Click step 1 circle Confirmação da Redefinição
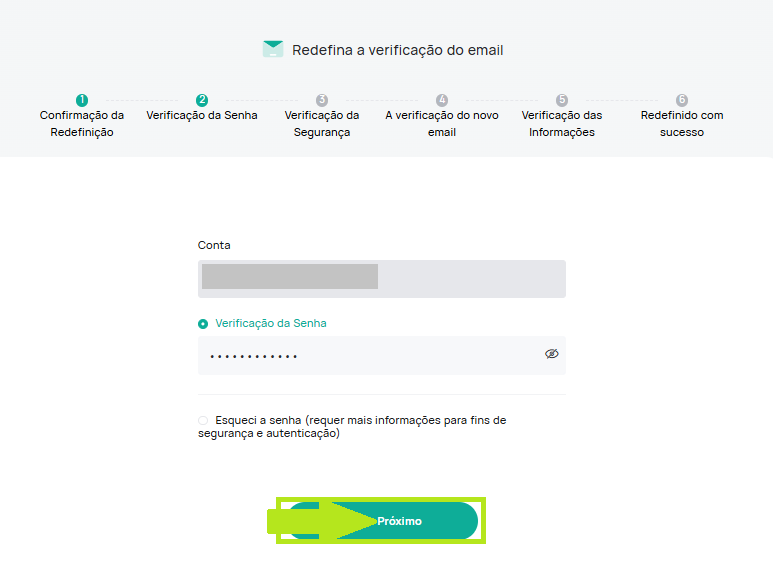The image size is (773, 580). pos(82,100)
